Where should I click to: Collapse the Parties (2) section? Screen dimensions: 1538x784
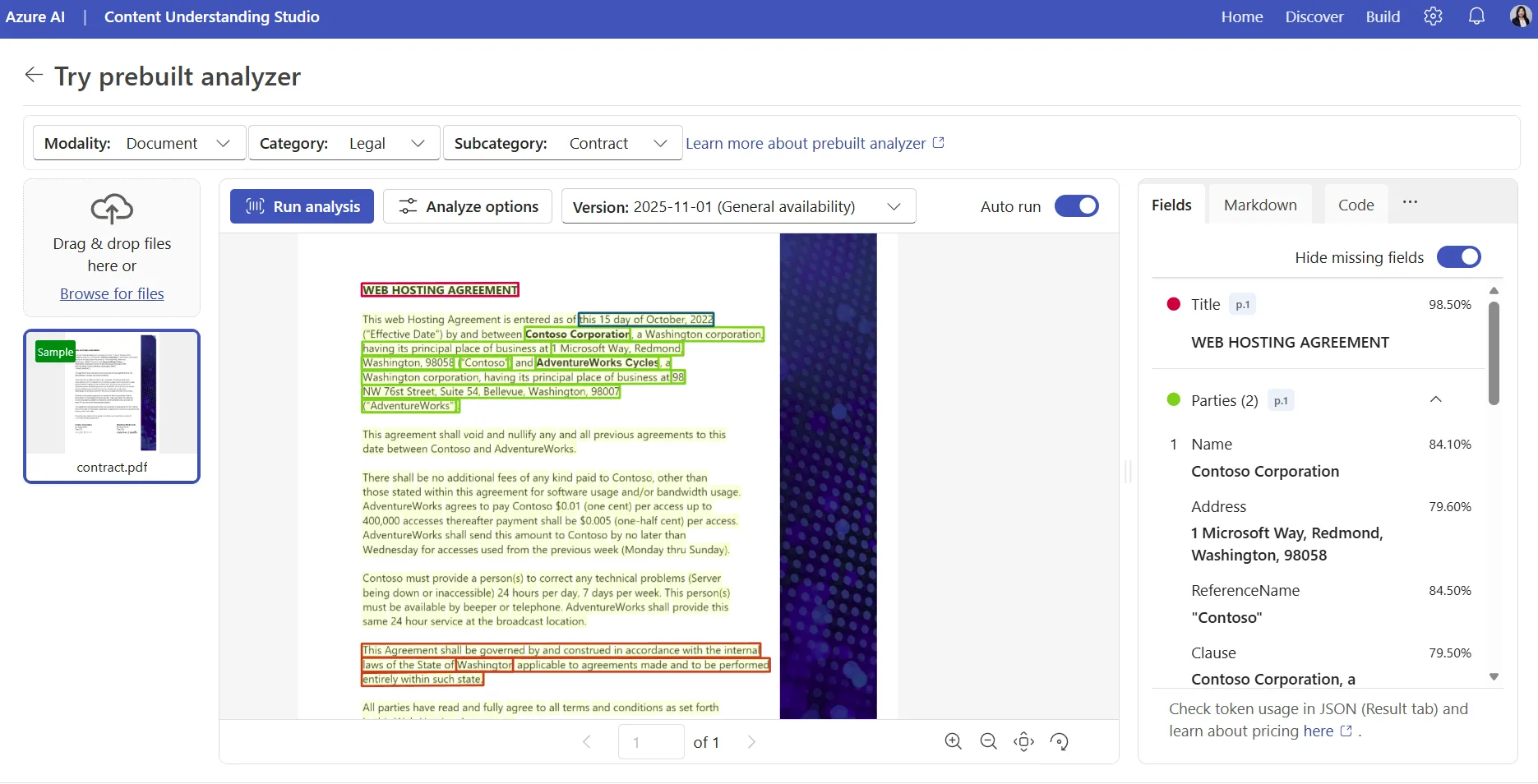[1436, 399]
